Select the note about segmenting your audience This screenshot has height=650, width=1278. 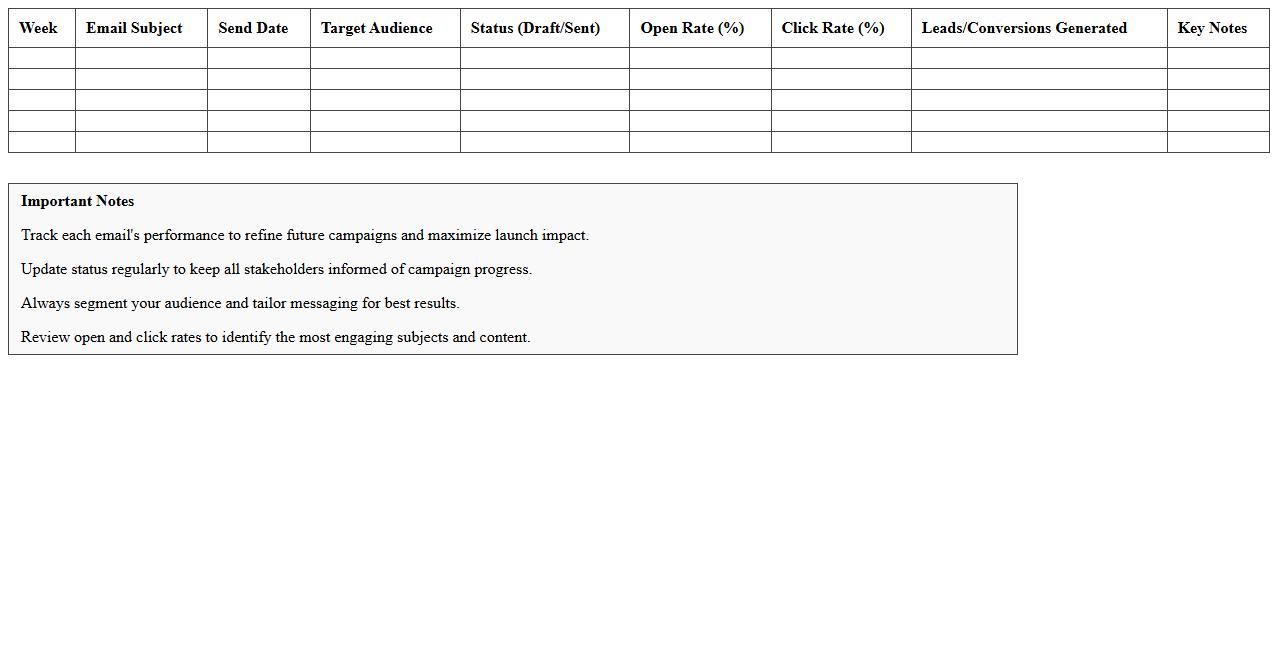coord(240,303)
